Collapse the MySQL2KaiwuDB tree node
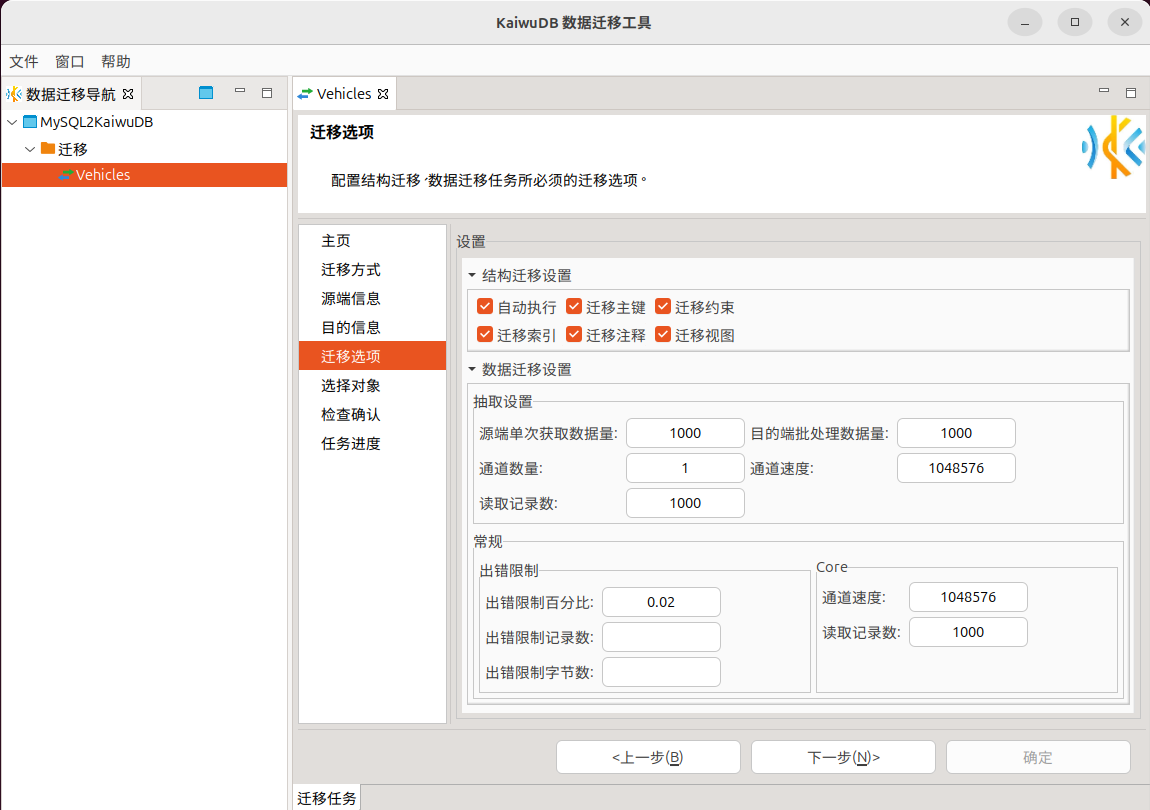Image resolution: width=1150 pixels, height=810 pixels. [12, 122]
